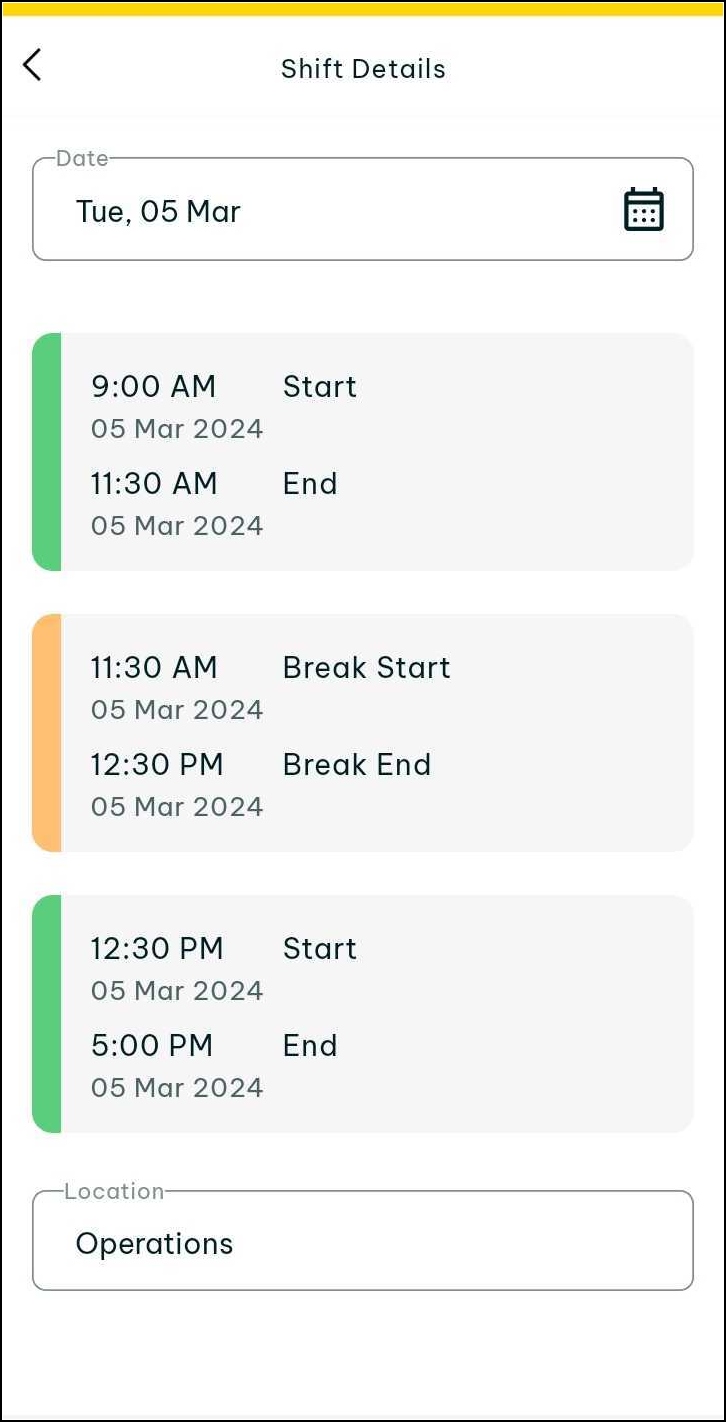The image size is (726, 1422).
Task: Click the Break Start label
Action: point(366,668)
